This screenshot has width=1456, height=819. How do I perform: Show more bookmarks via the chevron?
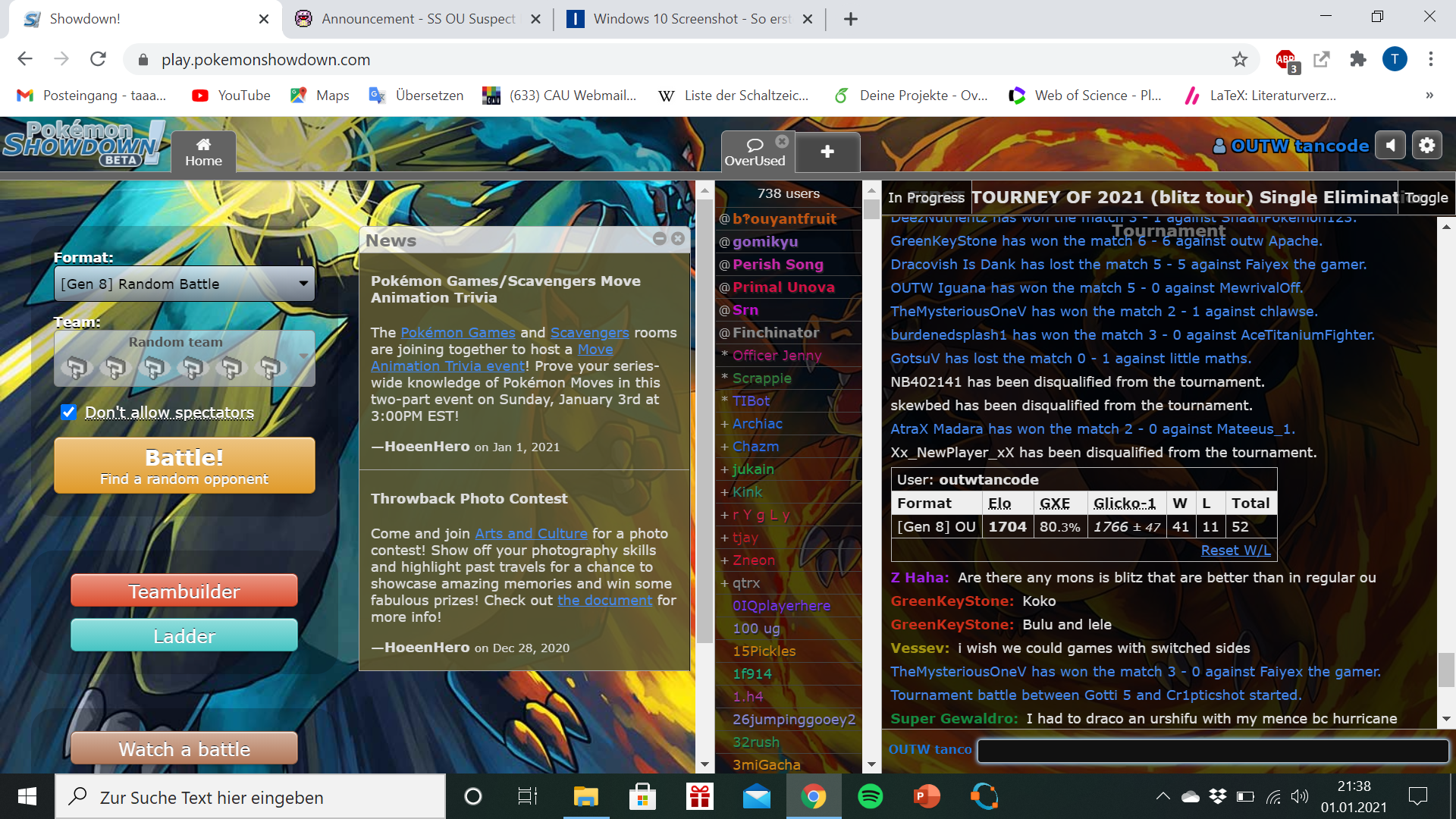(x=1429, y=96)
